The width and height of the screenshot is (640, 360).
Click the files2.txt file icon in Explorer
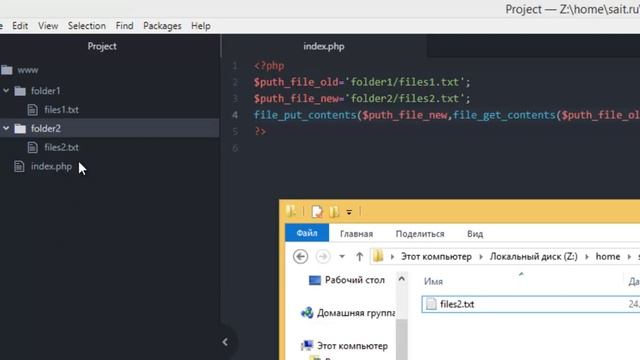431,304
